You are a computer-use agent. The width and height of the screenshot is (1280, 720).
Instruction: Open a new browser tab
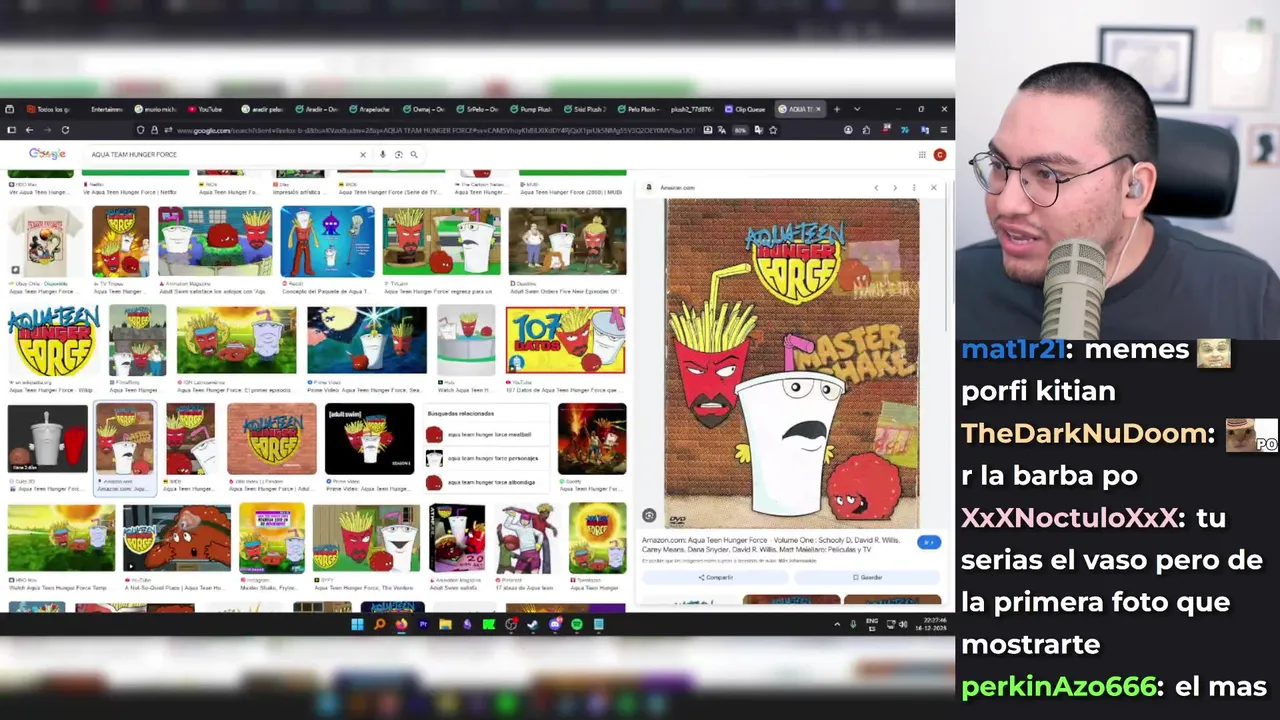[x=837, y=109]
